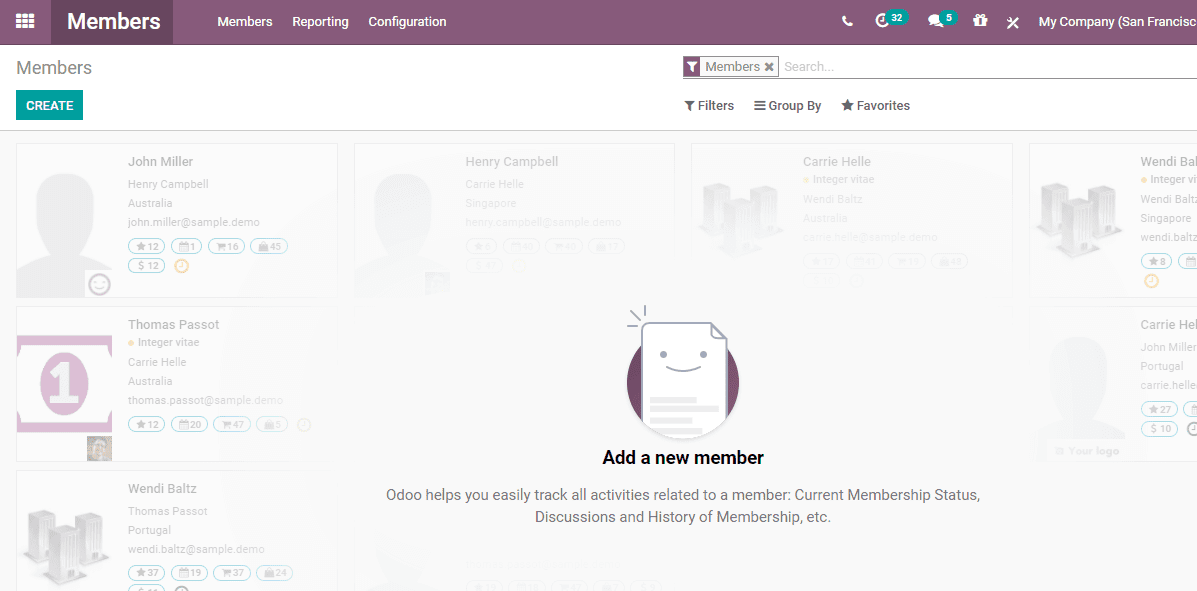Viewport: 1197px width, 591px height.
Task: Focus the Search input field
Action: pos(989,67)
